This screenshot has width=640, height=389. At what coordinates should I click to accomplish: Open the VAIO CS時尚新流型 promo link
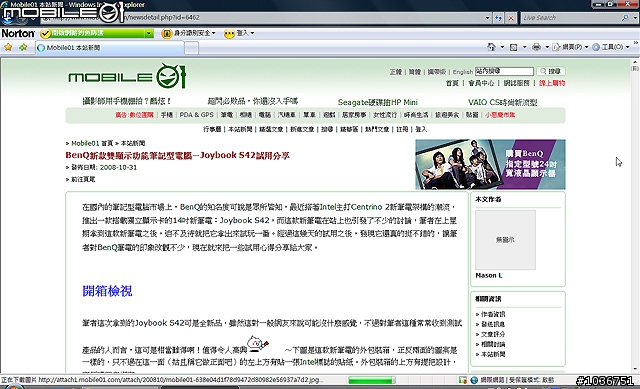click(x=502, y=102)
